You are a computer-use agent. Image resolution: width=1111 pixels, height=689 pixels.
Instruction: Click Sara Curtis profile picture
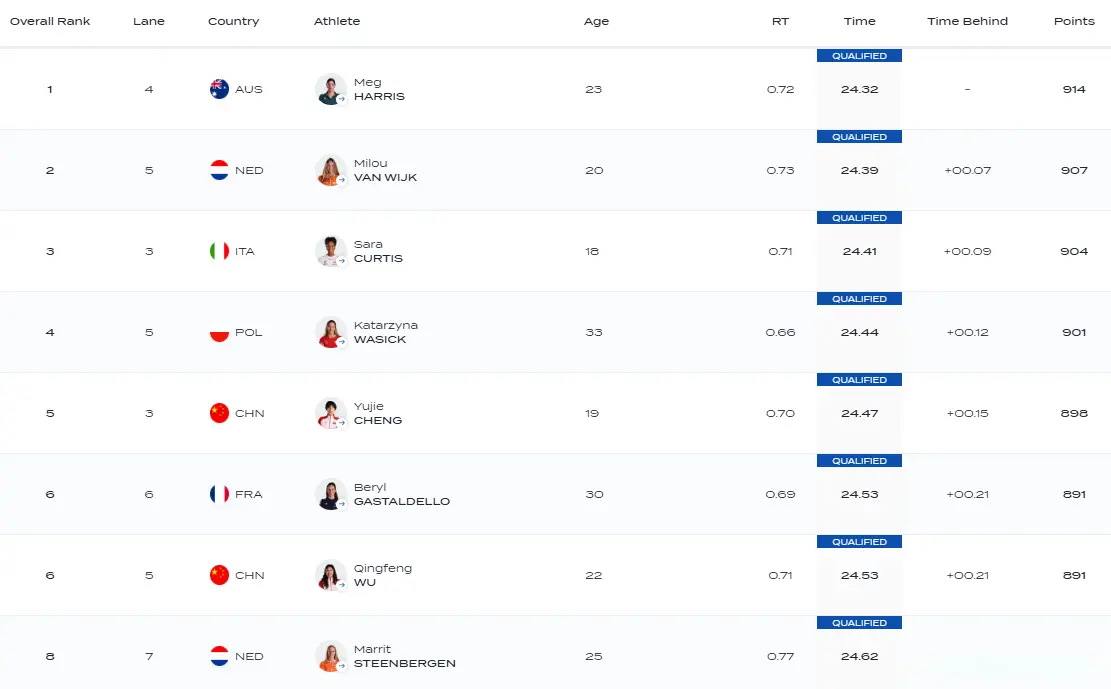tap(330, 251)
